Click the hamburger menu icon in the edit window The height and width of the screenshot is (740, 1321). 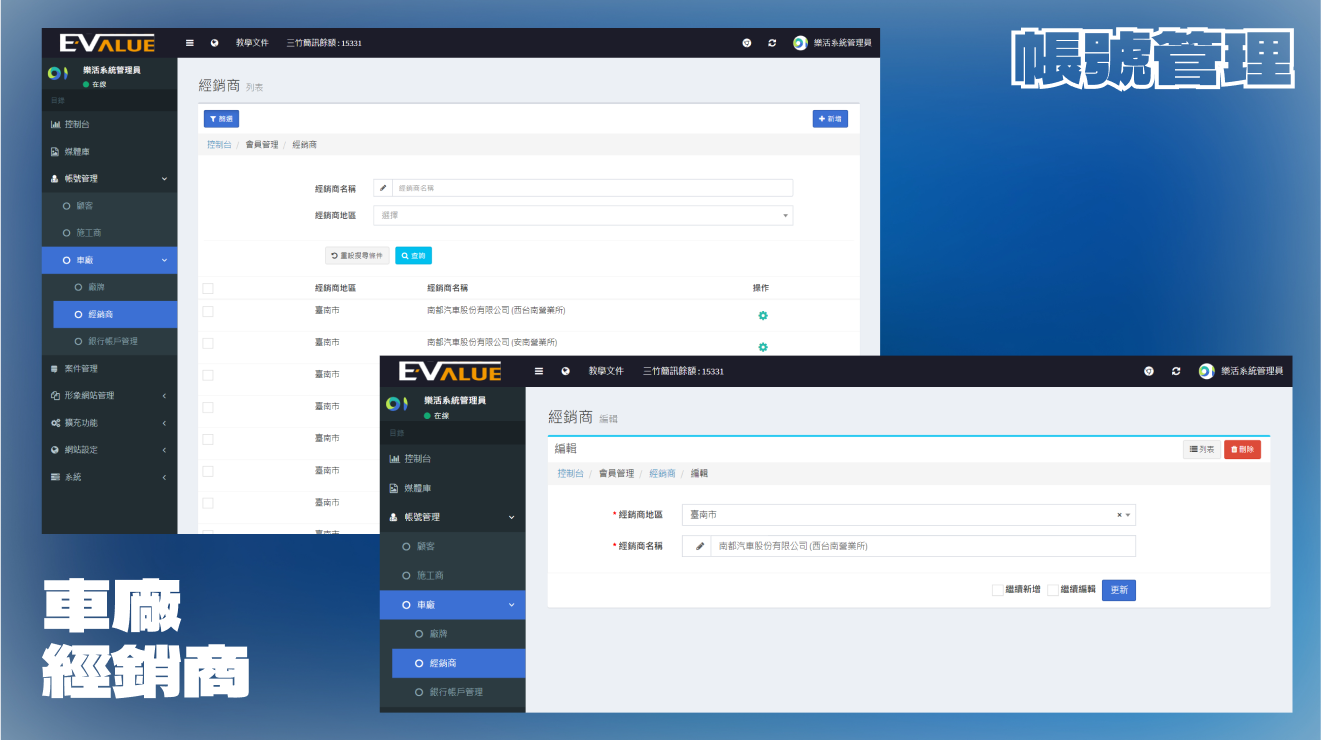(539, 371)
